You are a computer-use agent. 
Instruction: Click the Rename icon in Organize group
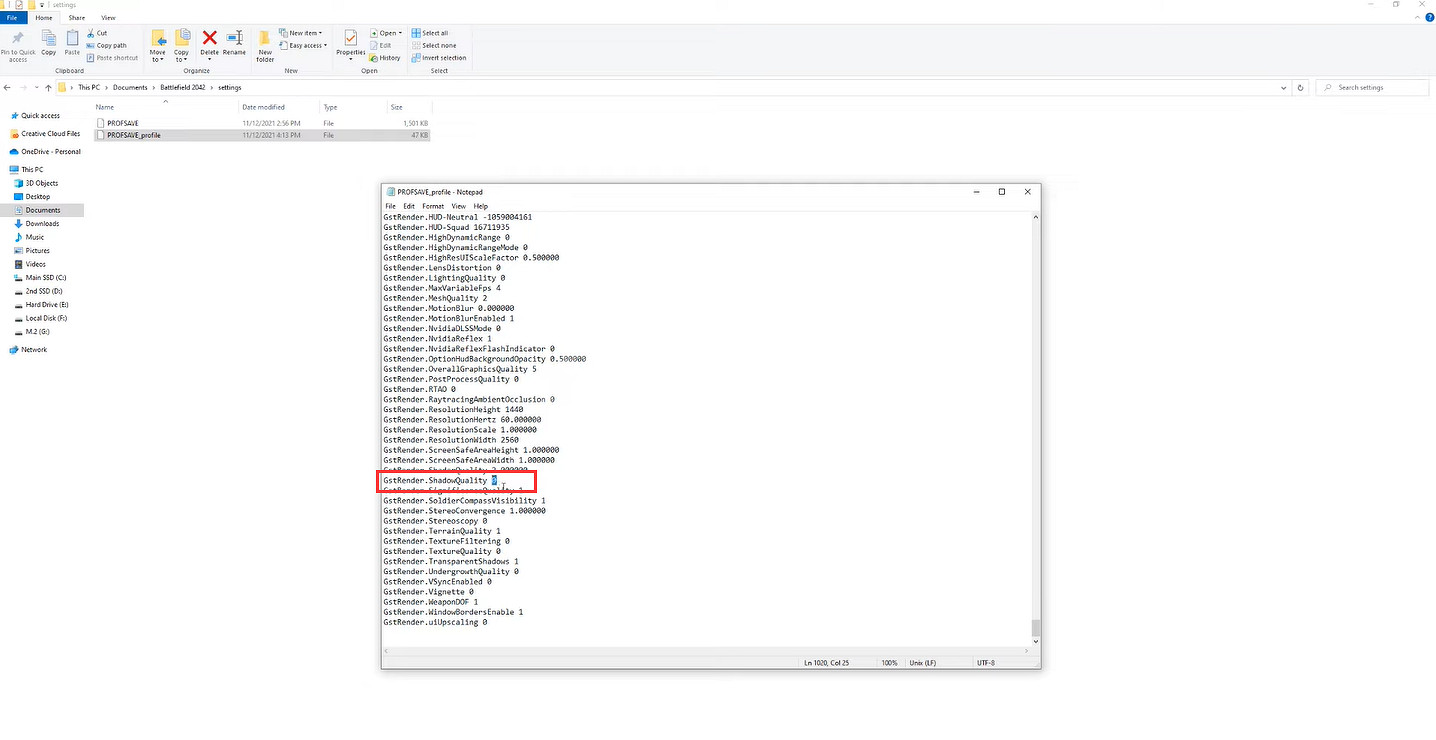(234, 39)
